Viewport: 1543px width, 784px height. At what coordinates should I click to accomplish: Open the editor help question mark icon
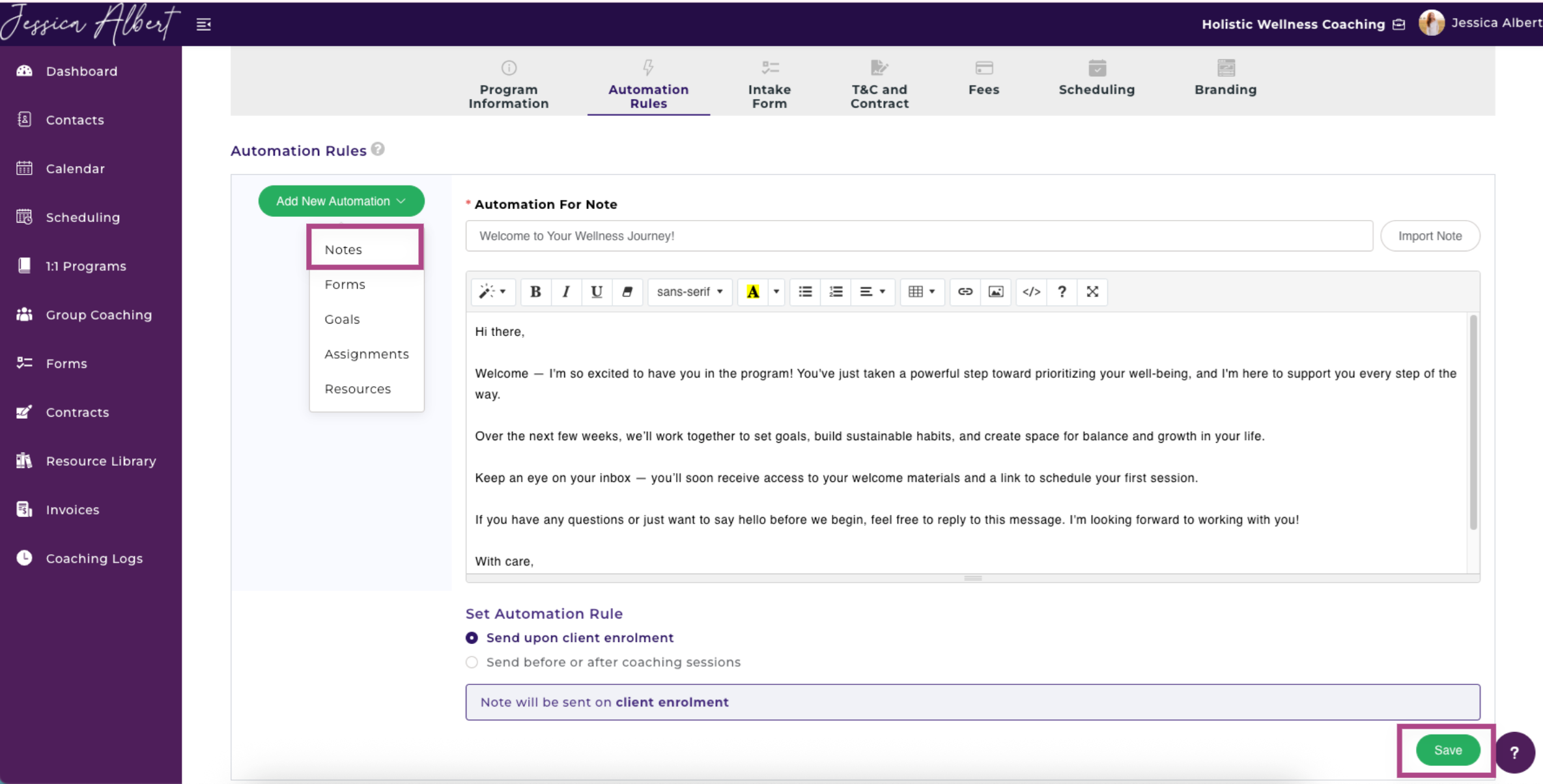click(1062, 292)
